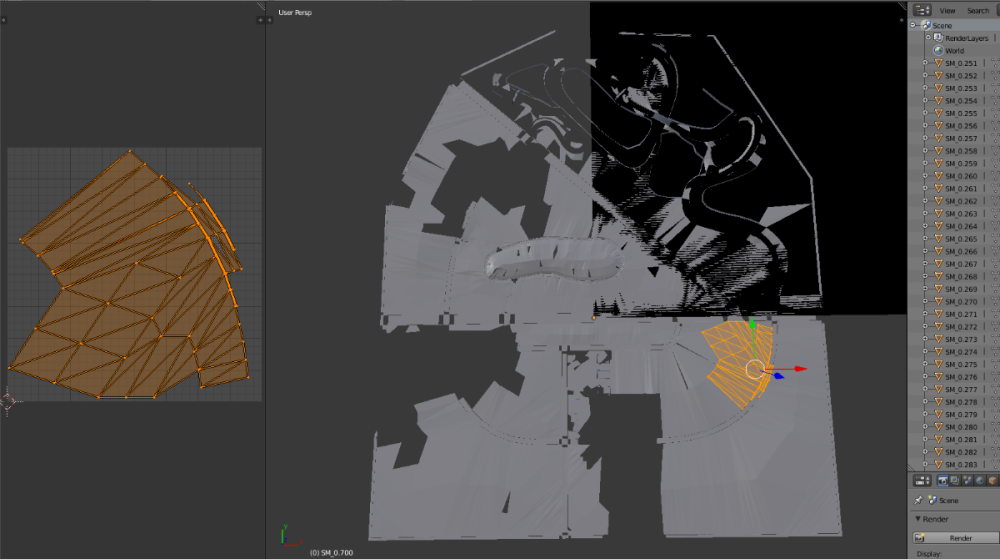This screenshot has height=559, width=1000.
Task: Select SM_0.258 in the Outliner
Action: click(x=961, y=151)
